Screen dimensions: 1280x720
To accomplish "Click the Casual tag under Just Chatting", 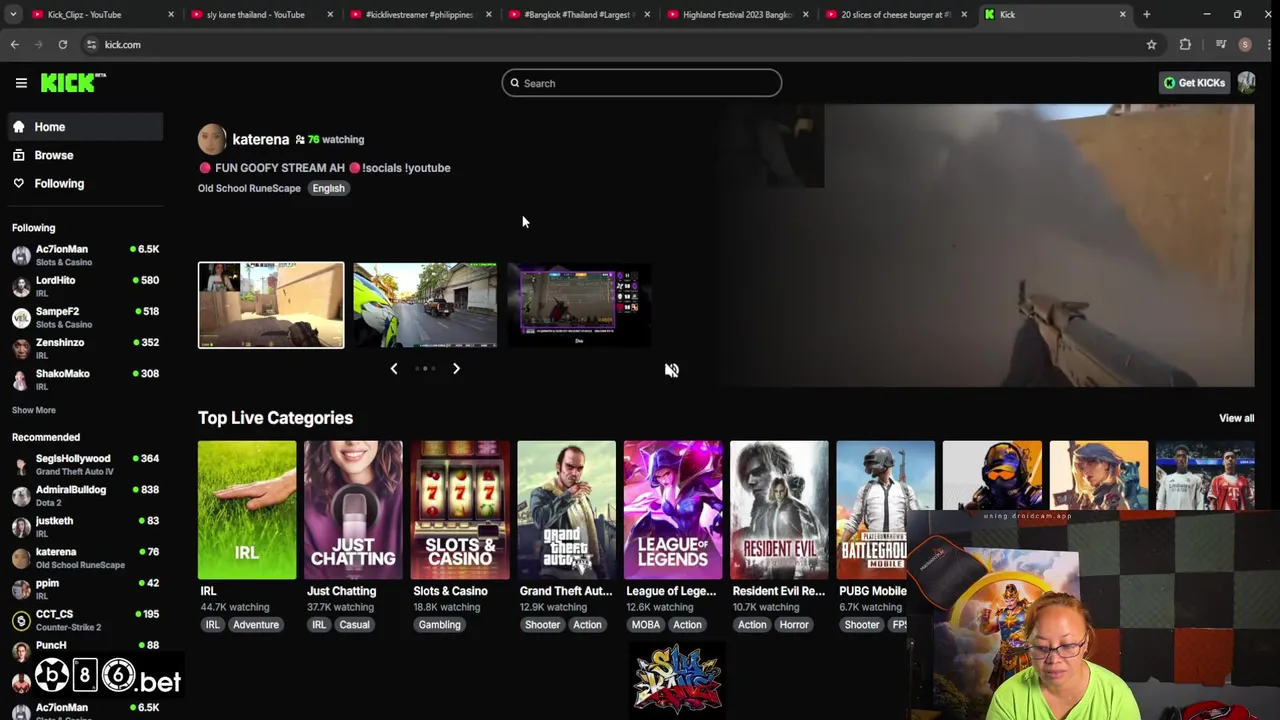I will pos(354,625).
